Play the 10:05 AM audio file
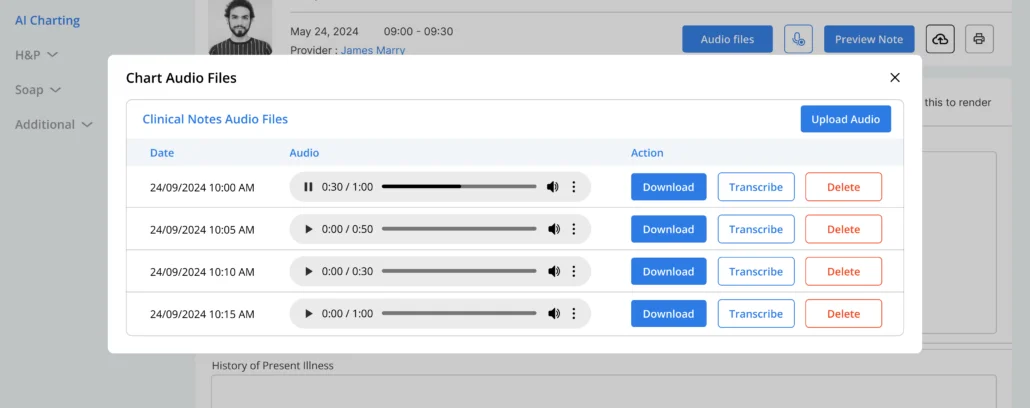 pos(308,229)
